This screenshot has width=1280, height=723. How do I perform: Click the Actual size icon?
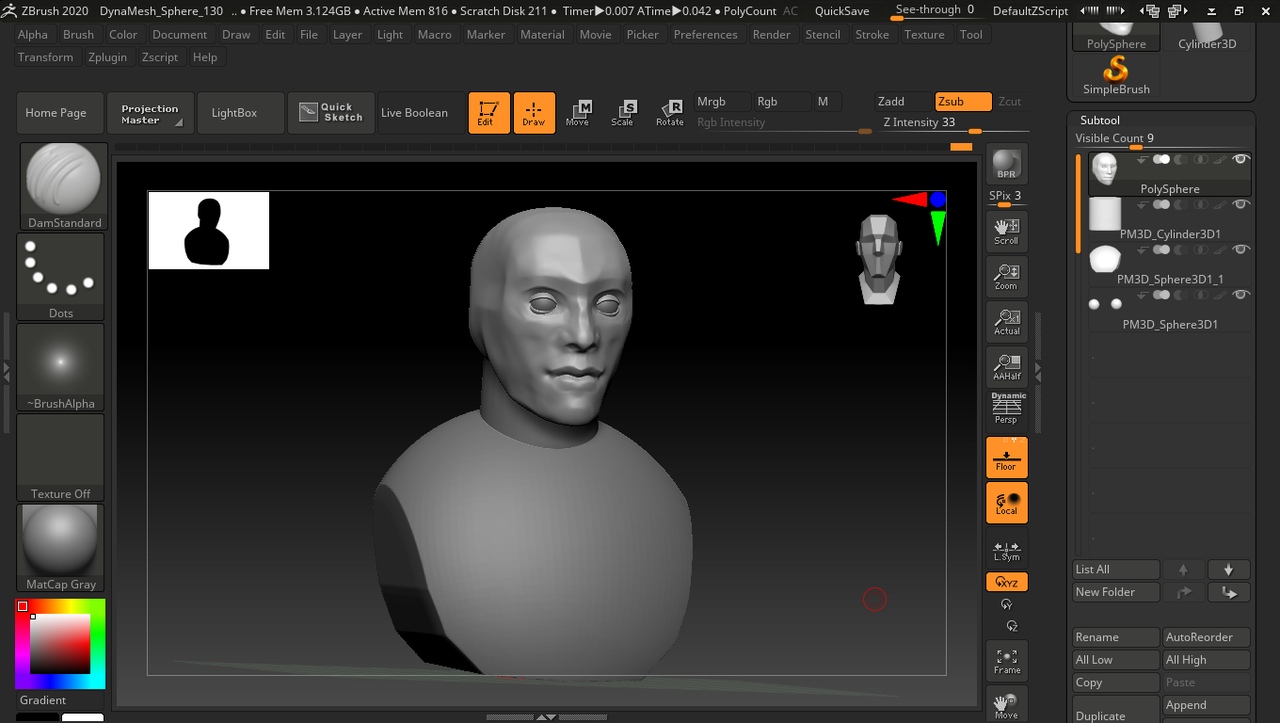[x=1006, y=321]
